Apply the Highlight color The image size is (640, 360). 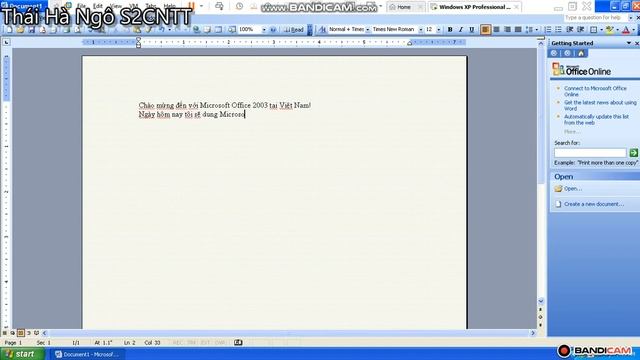click(x=609, y=30)
